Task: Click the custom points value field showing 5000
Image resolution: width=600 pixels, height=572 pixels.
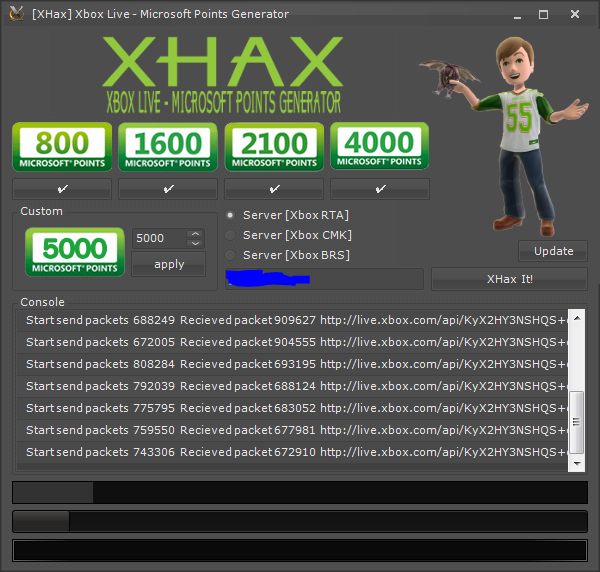Action: click(160, 238)
